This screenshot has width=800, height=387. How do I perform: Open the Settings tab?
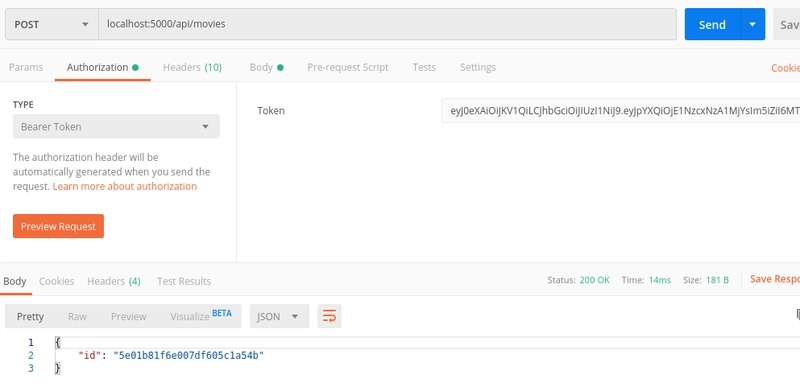(478, 67)
